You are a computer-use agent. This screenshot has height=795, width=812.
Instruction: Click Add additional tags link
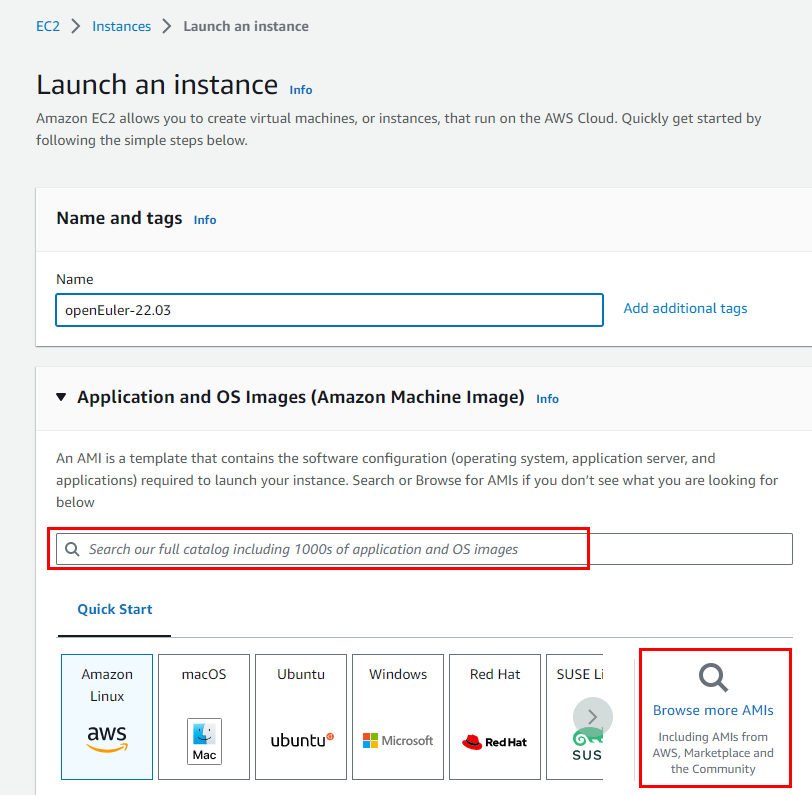tap(685, 308)
